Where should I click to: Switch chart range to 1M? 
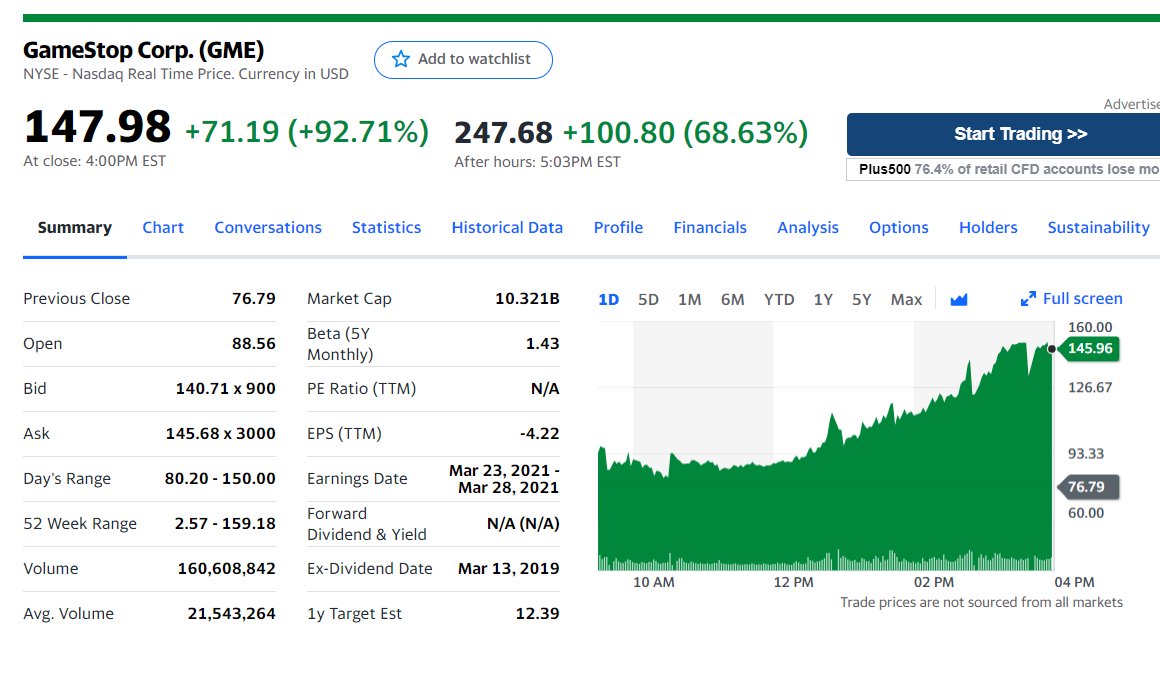point(689,300)
